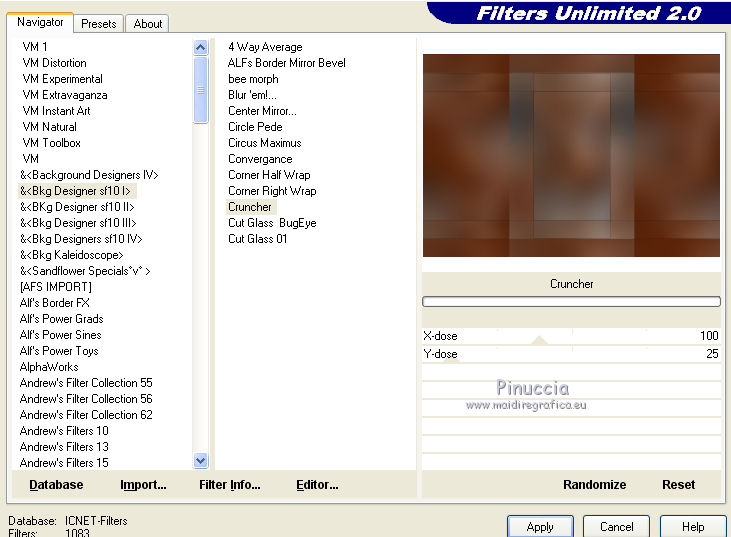Select &<Bkg Designer sf10 I> category

click(x=75, y=191)
